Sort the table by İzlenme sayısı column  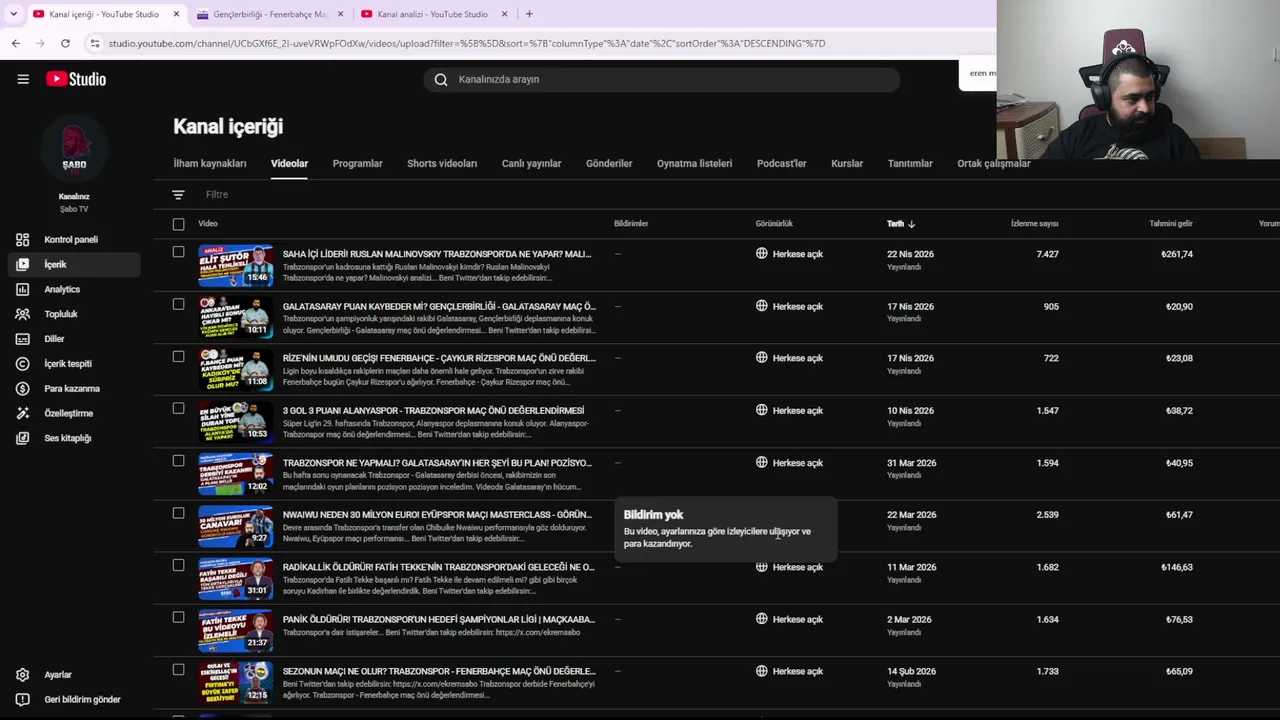(x=1034, y=224)
